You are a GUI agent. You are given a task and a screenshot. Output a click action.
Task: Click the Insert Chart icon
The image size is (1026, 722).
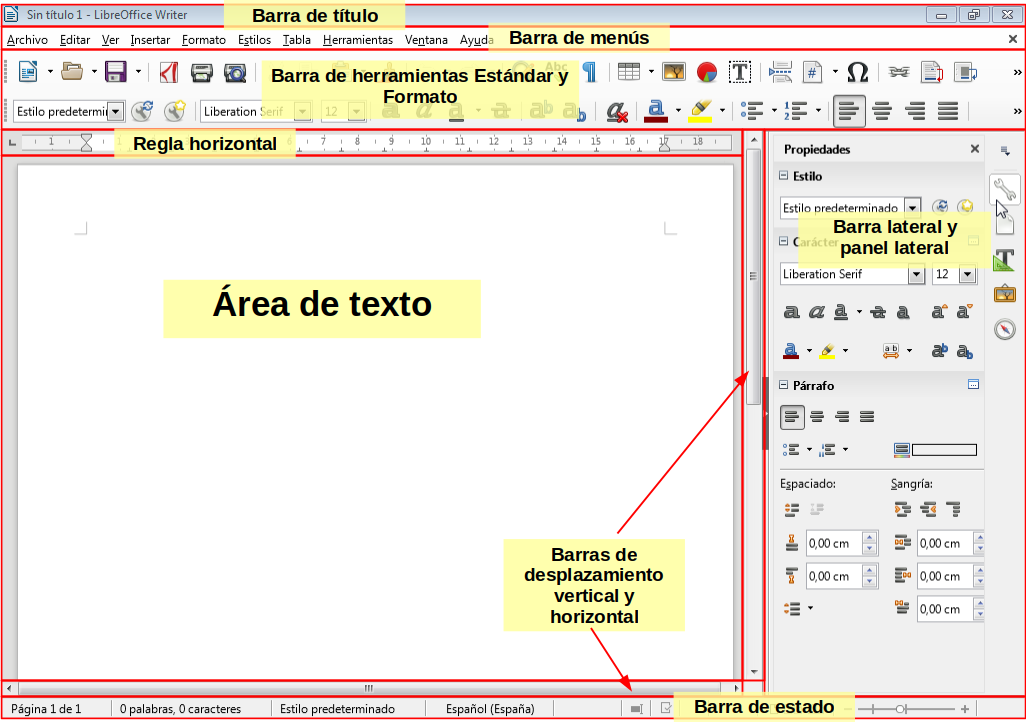706,71
